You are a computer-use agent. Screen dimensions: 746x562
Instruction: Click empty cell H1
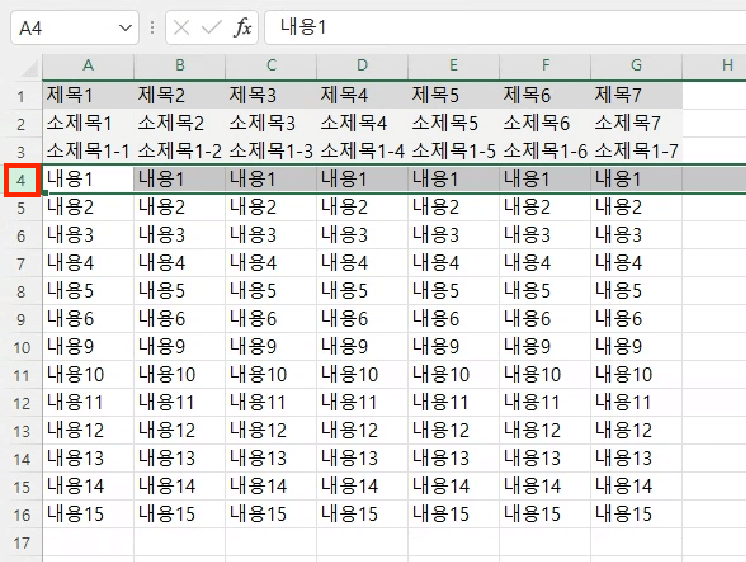tap(715, 96)
